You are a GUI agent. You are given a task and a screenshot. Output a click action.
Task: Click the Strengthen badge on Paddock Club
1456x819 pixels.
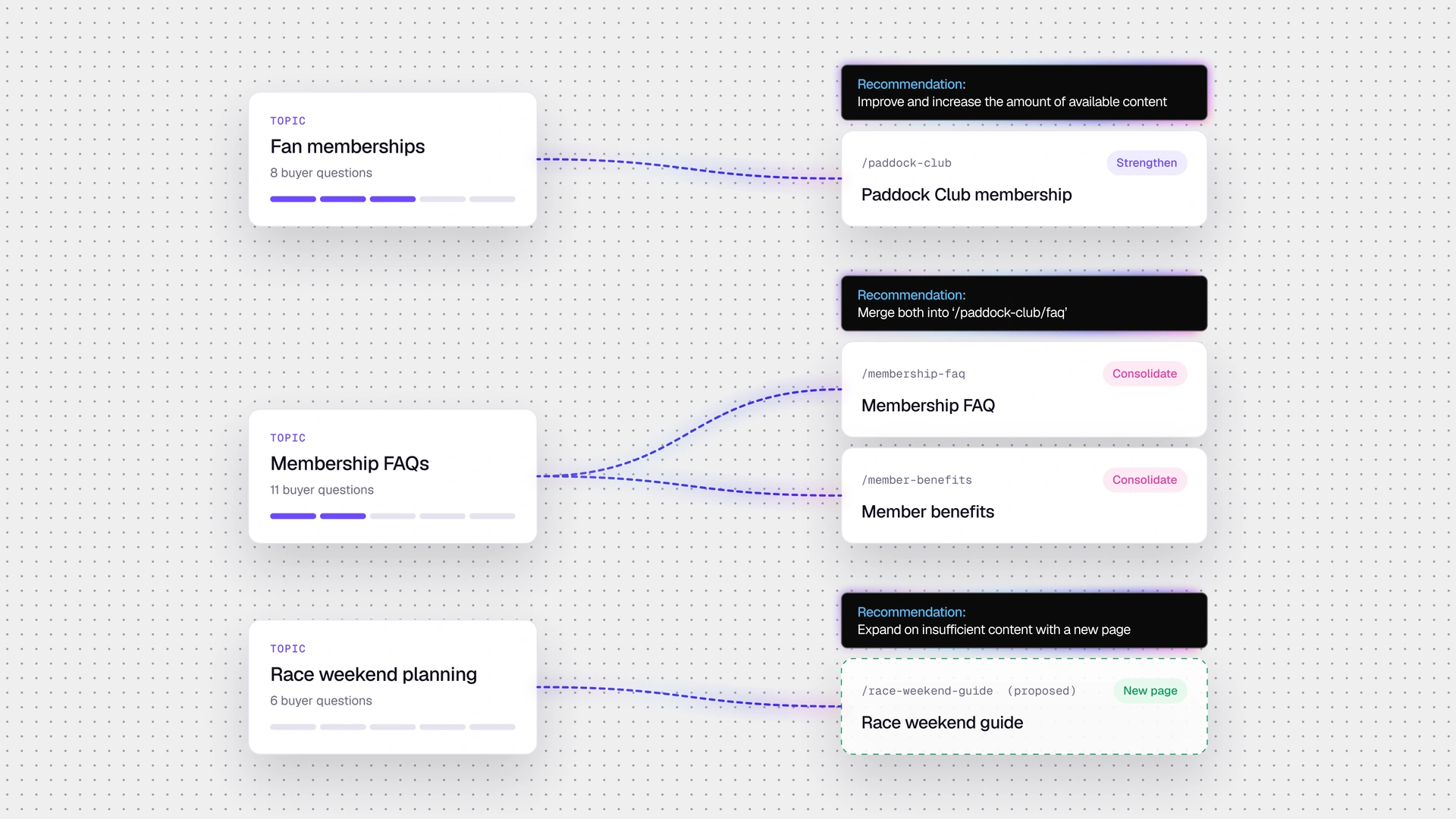[x=1147, y=163]
